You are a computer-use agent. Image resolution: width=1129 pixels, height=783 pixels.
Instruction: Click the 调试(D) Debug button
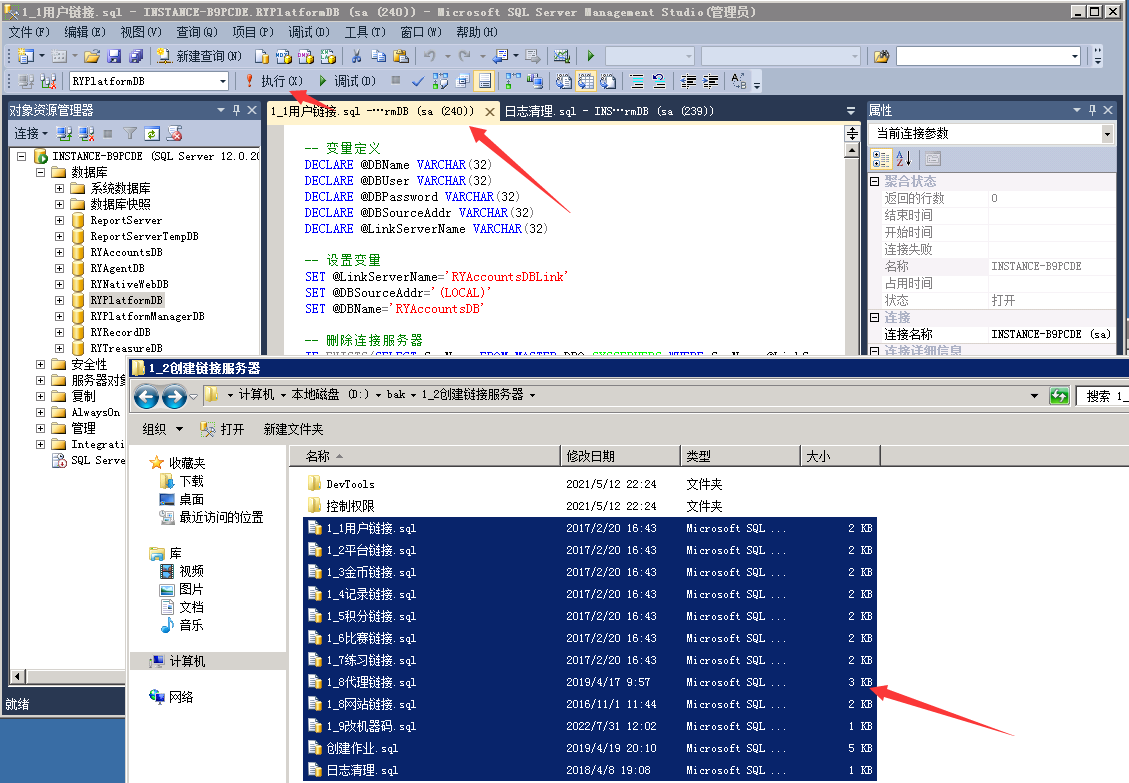point(347,81)
